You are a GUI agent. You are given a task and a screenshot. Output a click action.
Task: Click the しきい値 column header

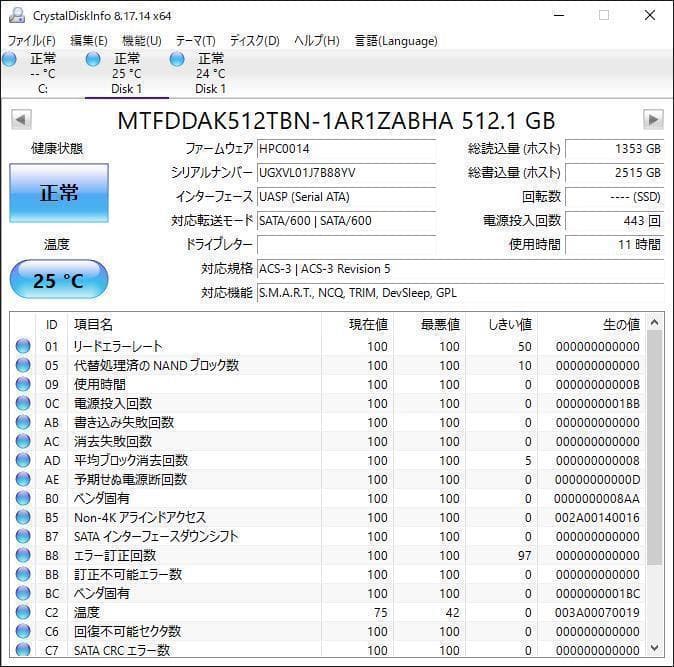502,324
